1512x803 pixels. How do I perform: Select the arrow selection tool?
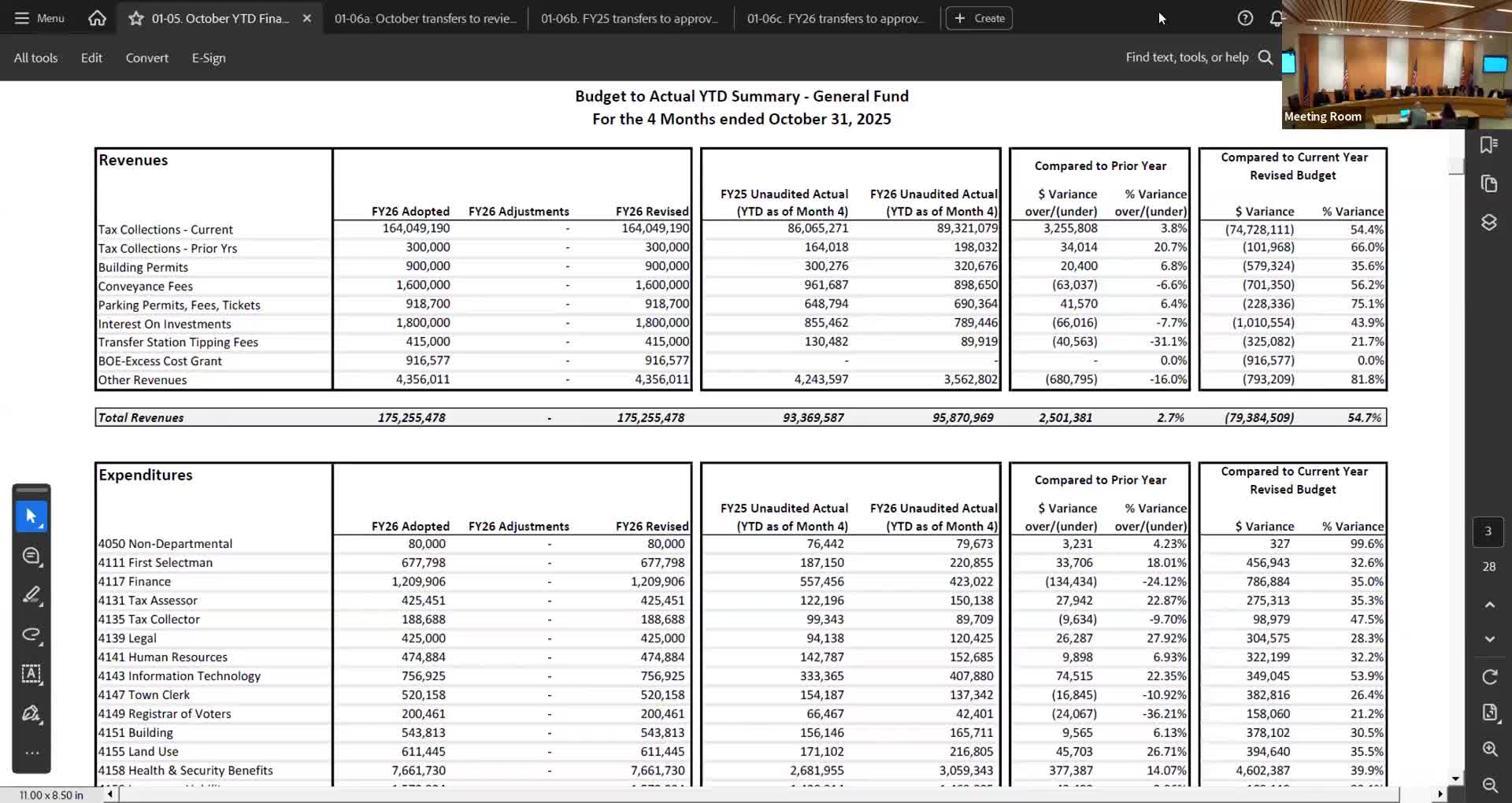31,516
